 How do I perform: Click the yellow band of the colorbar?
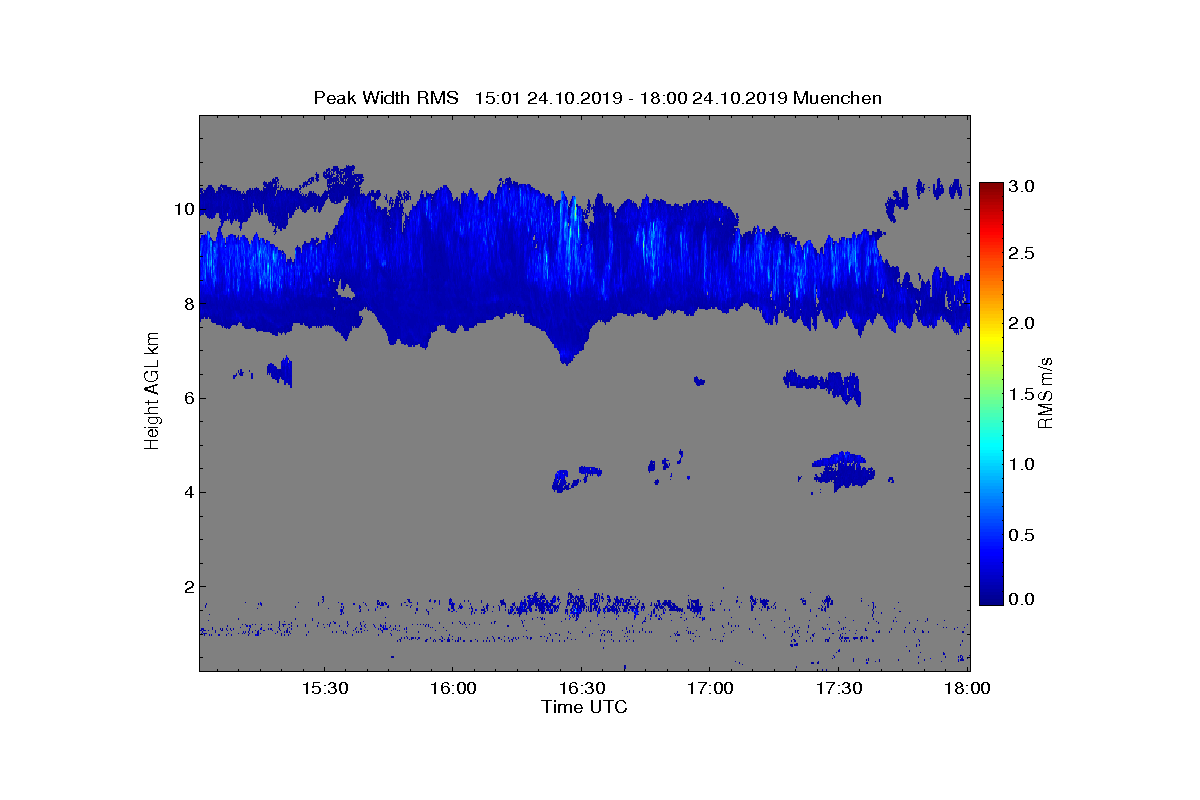coord(991,340)
